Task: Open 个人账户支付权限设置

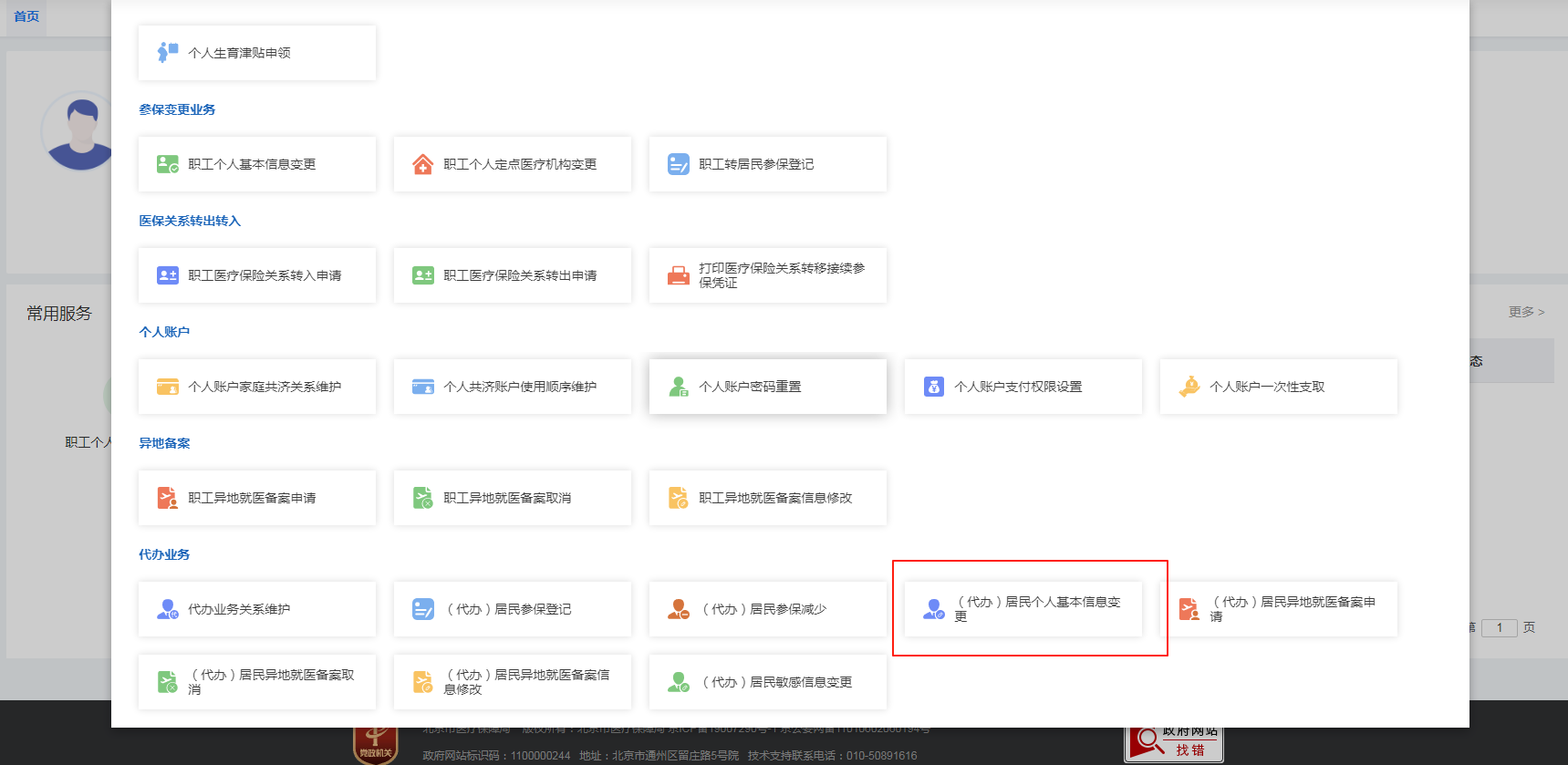Action: 1023,387
